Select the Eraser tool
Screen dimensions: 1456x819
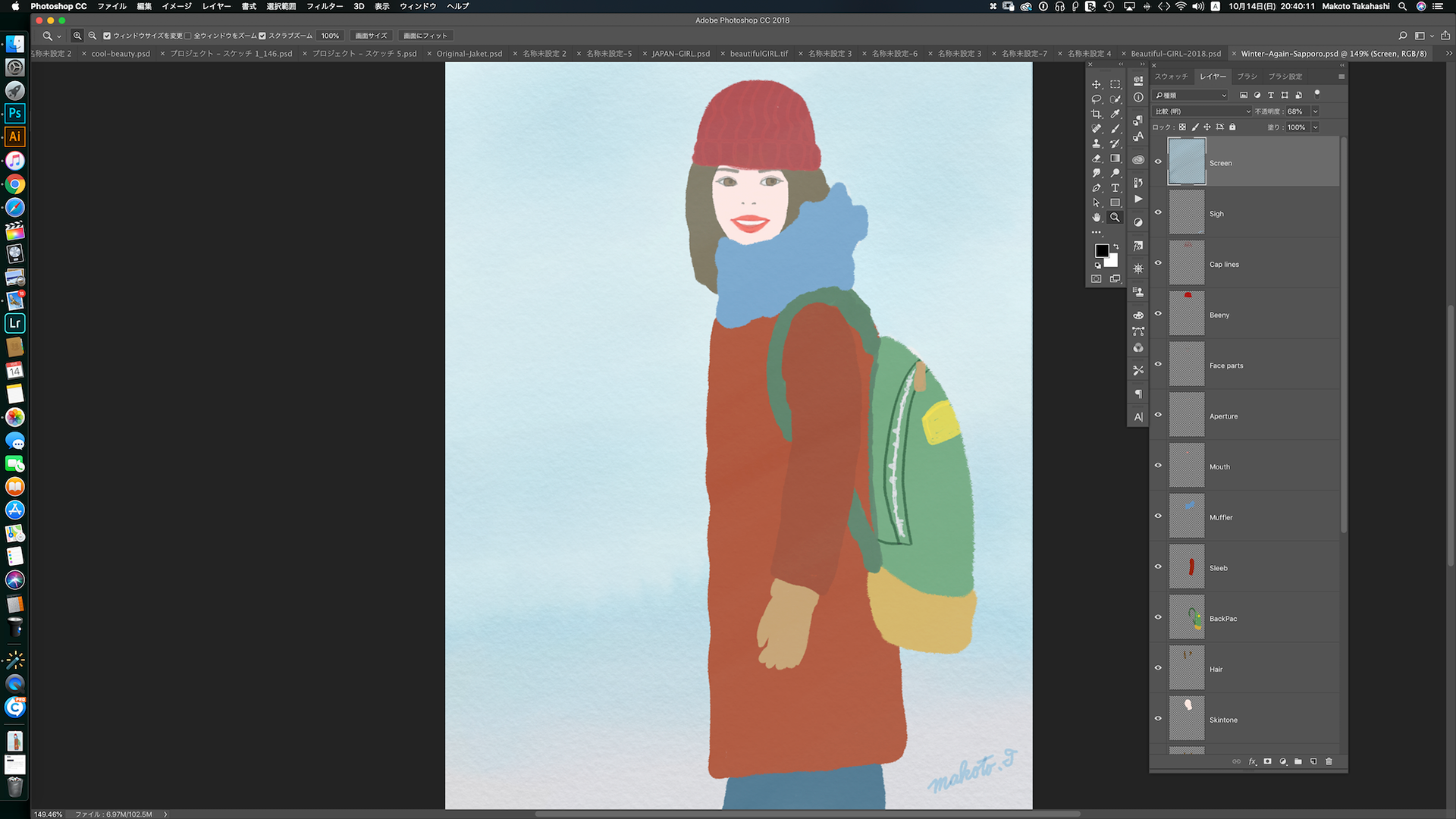click(x=1096, y=158)
